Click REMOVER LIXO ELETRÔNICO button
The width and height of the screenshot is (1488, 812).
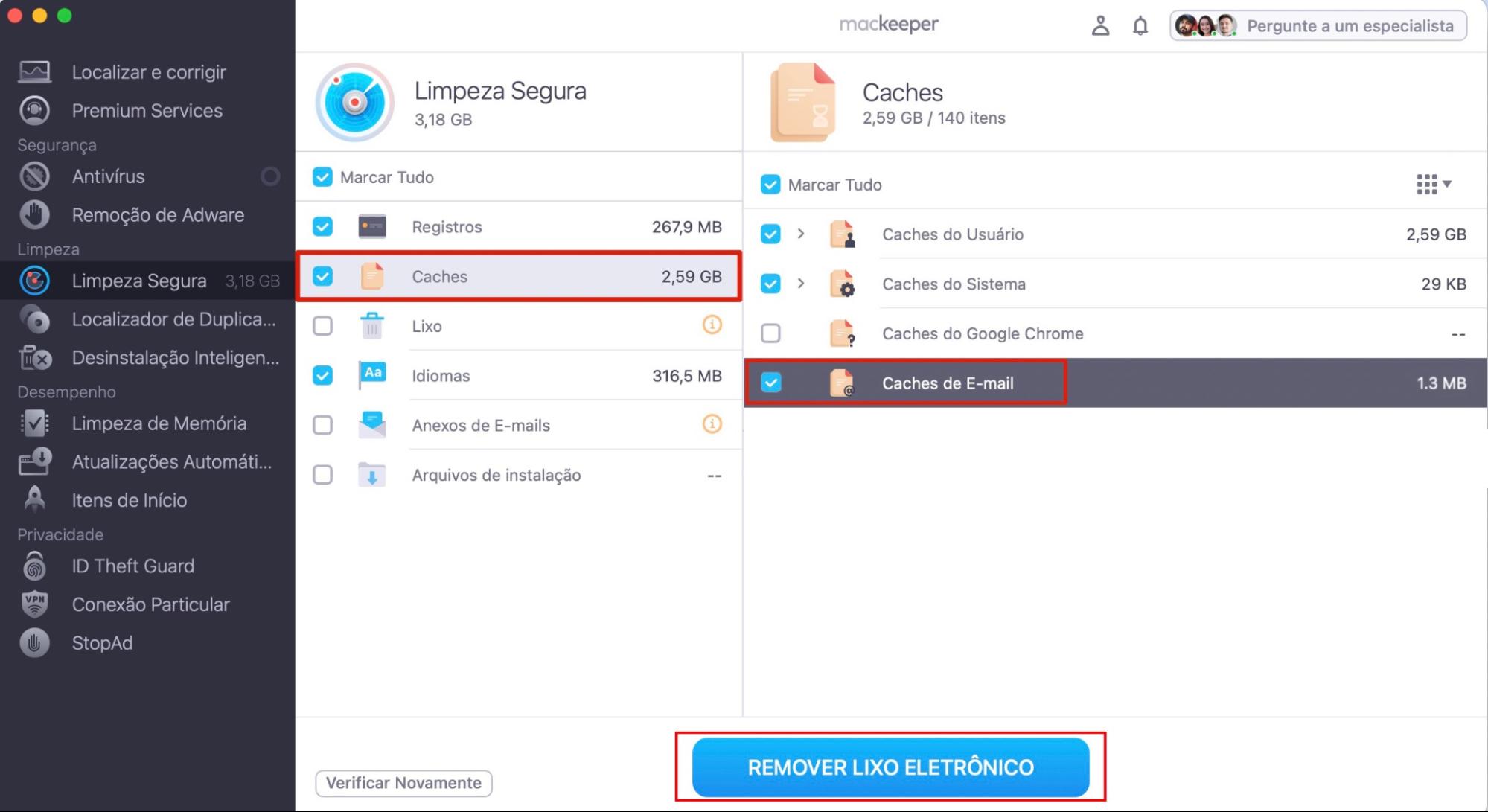click(890, 767)
